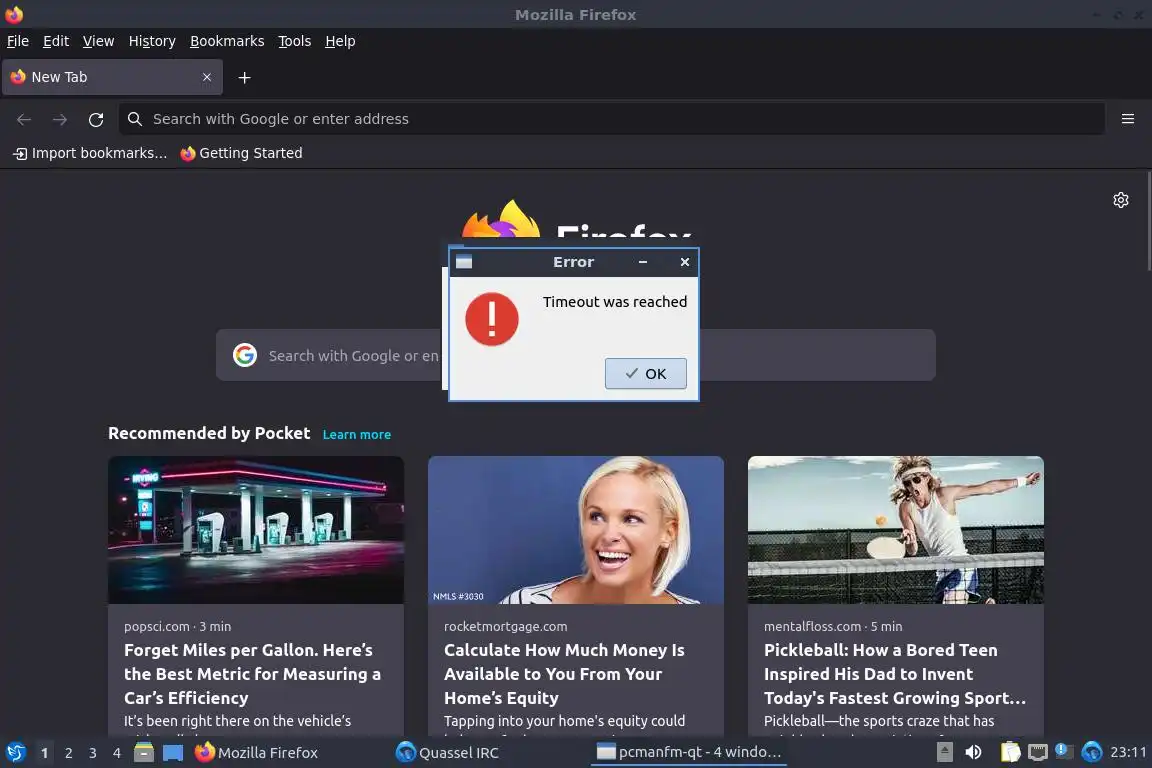Click the update notifier tray icon
Screen dimensions: 1152x768
coord(1064,751)
